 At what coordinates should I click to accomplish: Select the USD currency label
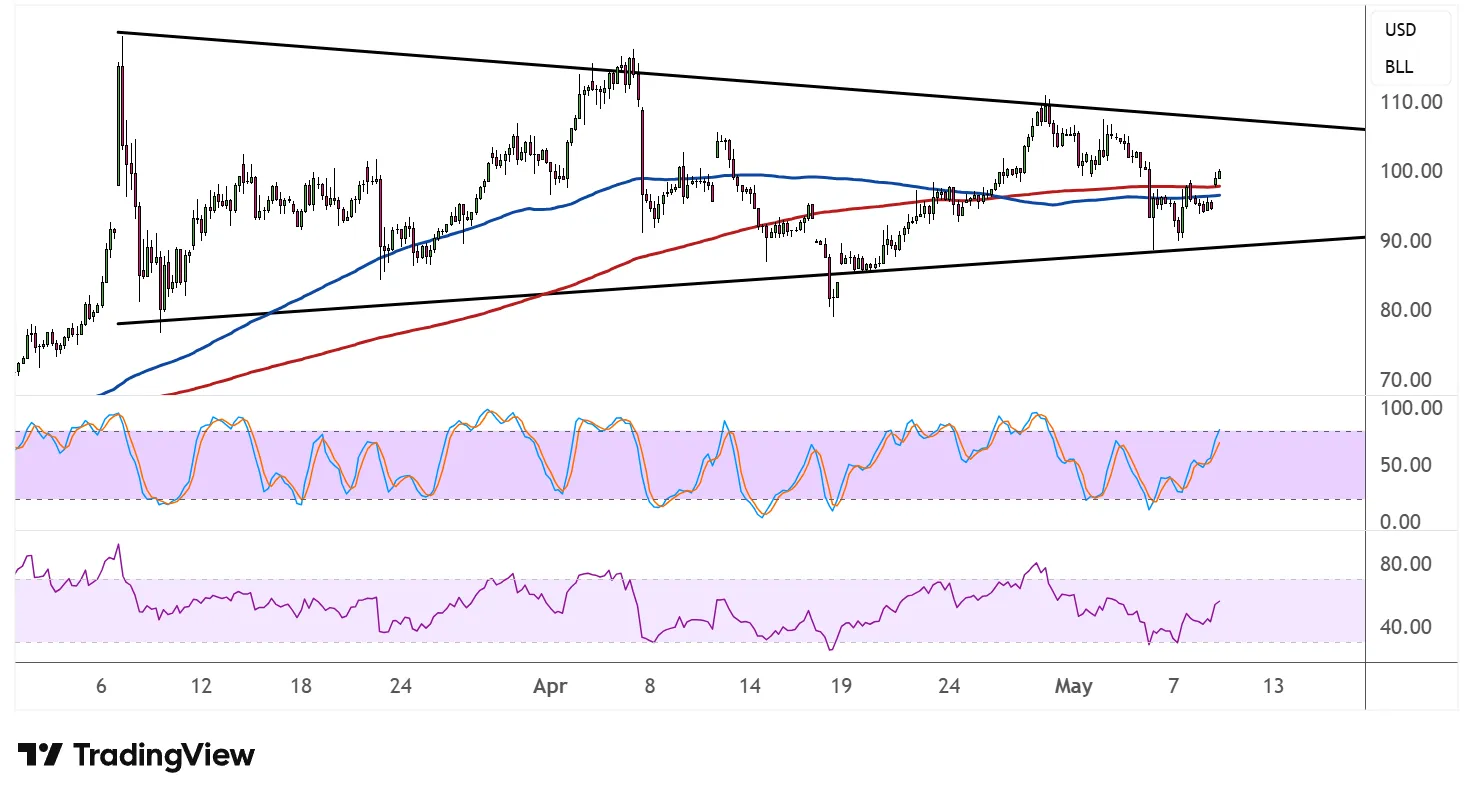click(1400, 30)
